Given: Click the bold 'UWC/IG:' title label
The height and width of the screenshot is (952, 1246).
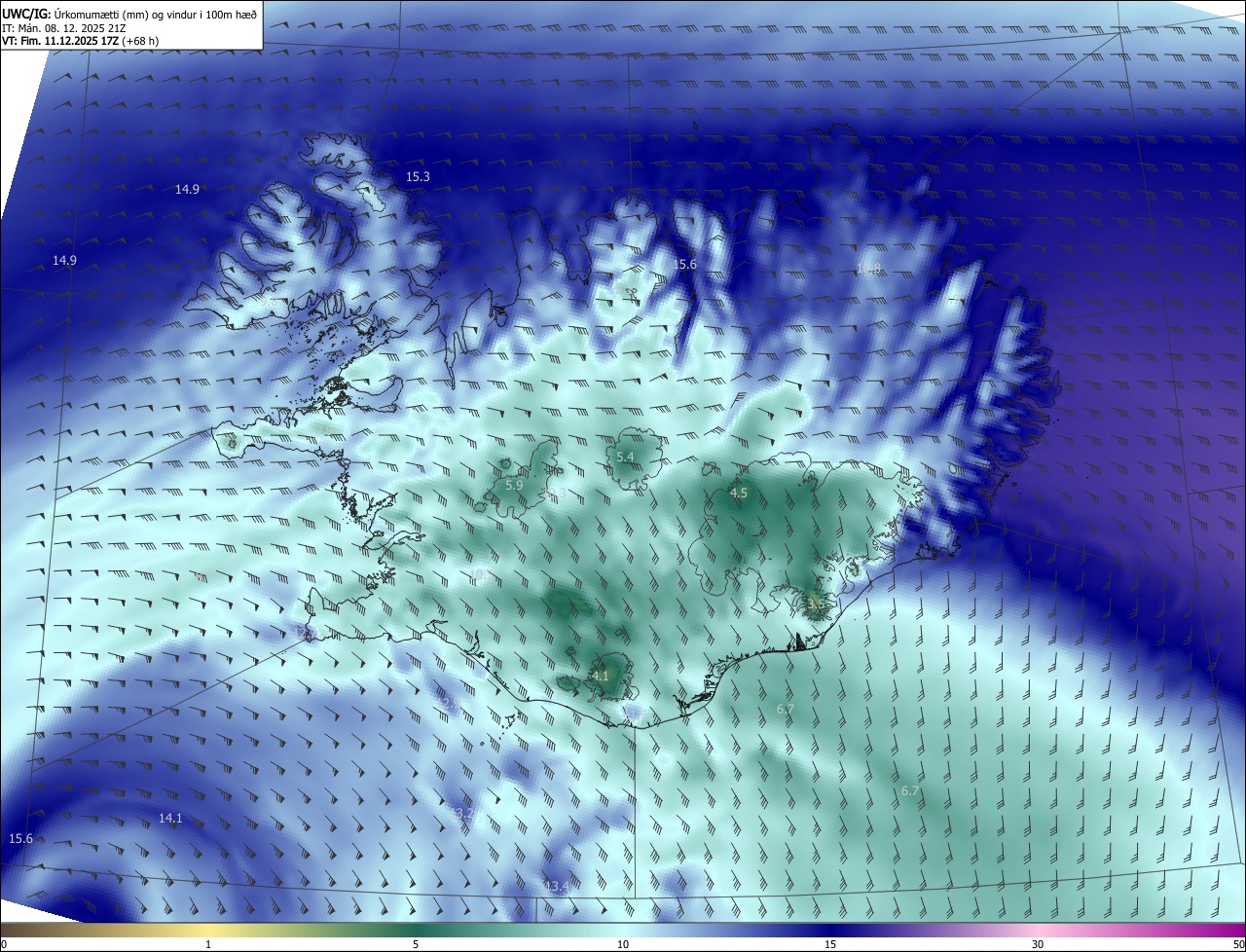Looking at the screenshot, I should 26,14.
